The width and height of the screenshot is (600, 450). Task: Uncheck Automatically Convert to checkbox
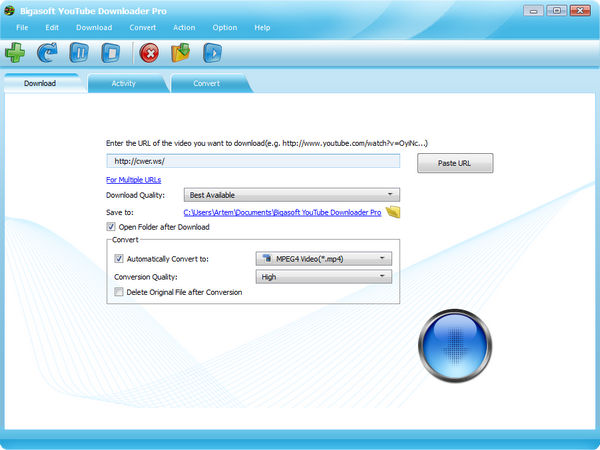point(119,259)
